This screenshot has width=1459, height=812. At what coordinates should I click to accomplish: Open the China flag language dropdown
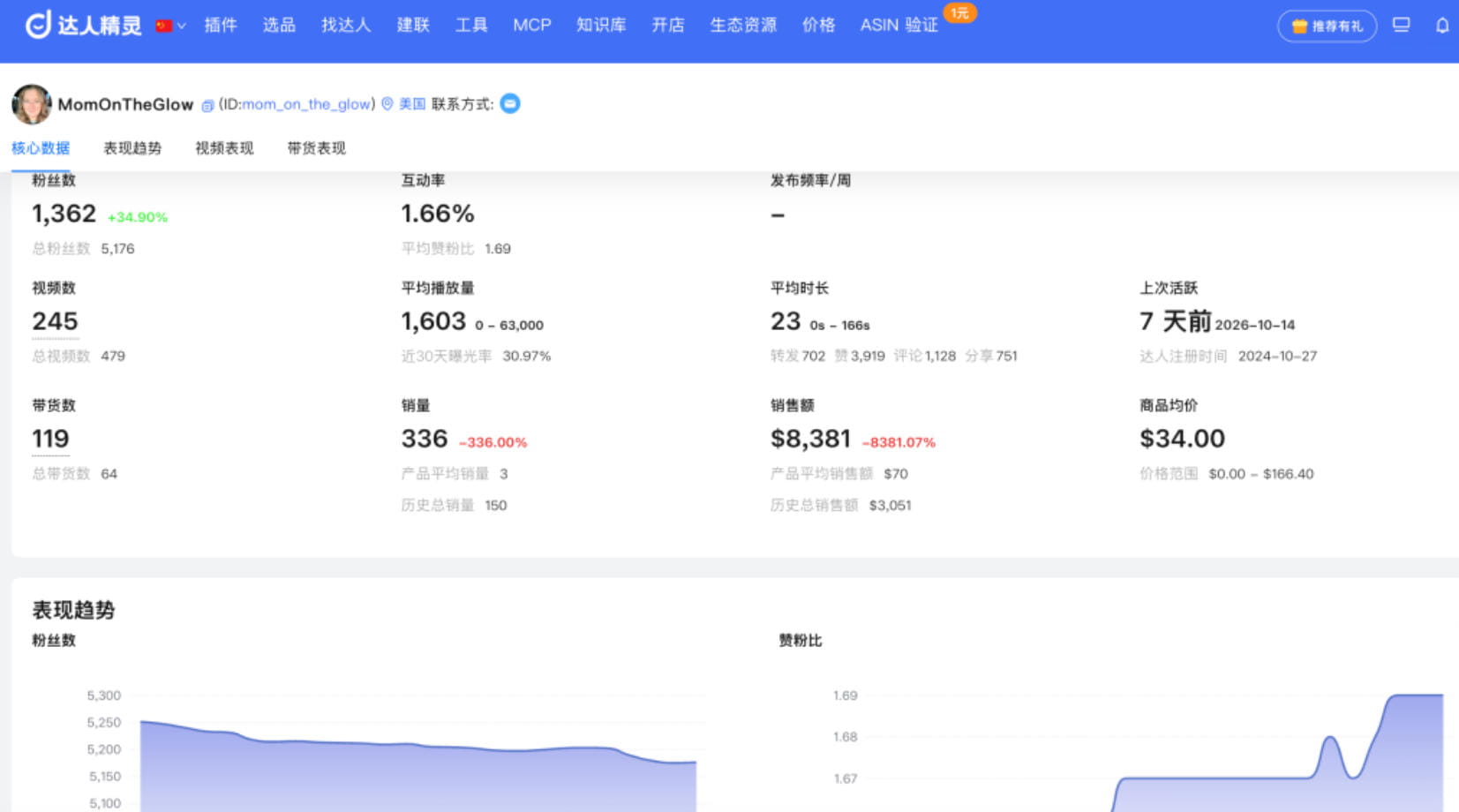pos(170,26)
